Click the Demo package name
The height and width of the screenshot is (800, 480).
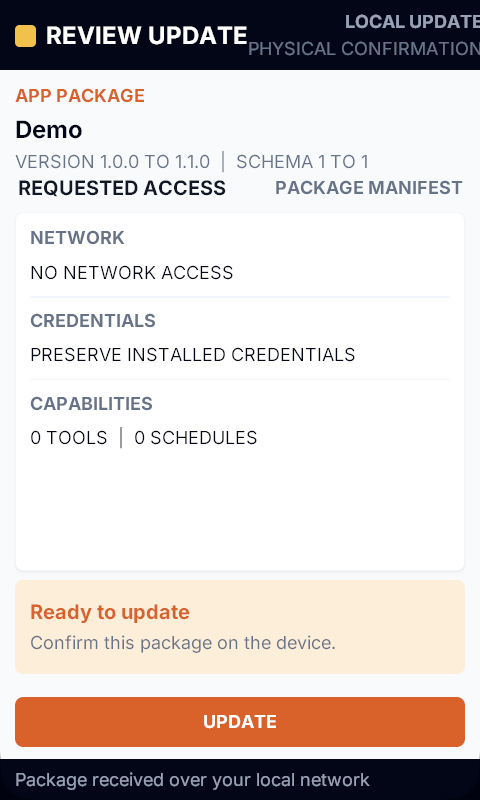49,130
